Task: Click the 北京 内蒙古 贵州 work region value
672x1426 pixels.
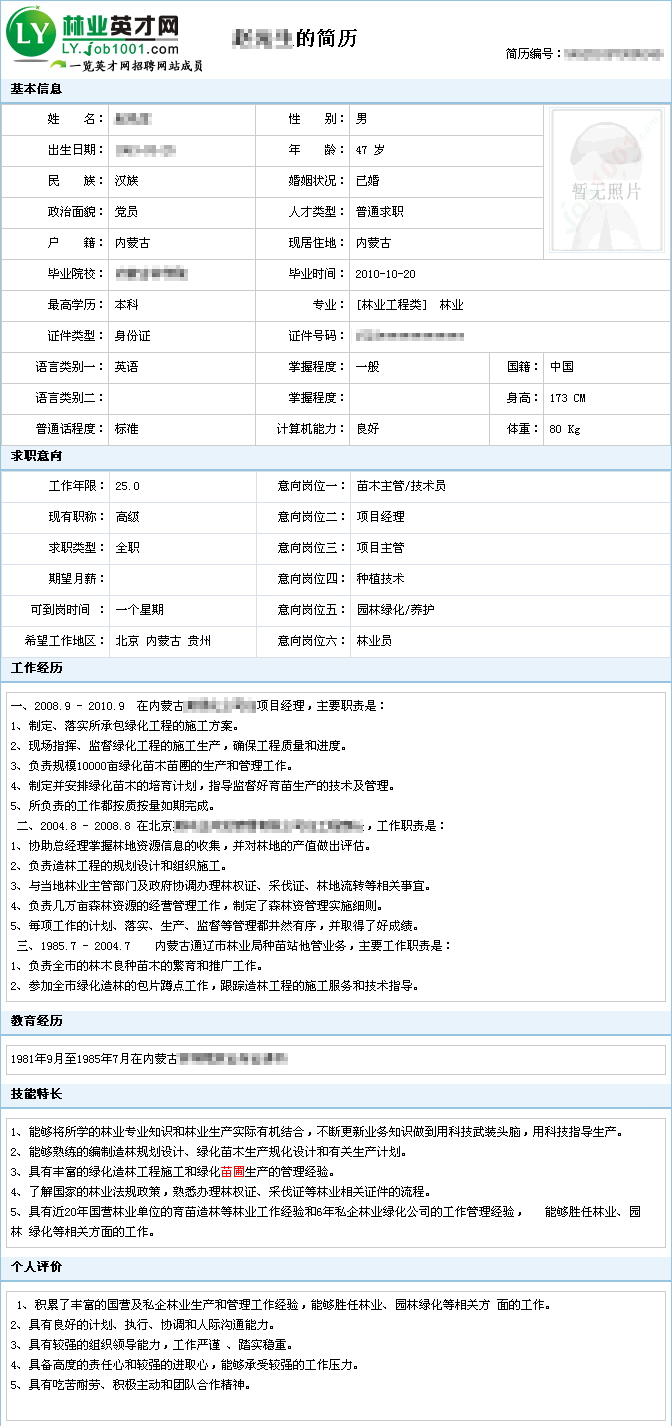Action: click(x=163, y=640)
